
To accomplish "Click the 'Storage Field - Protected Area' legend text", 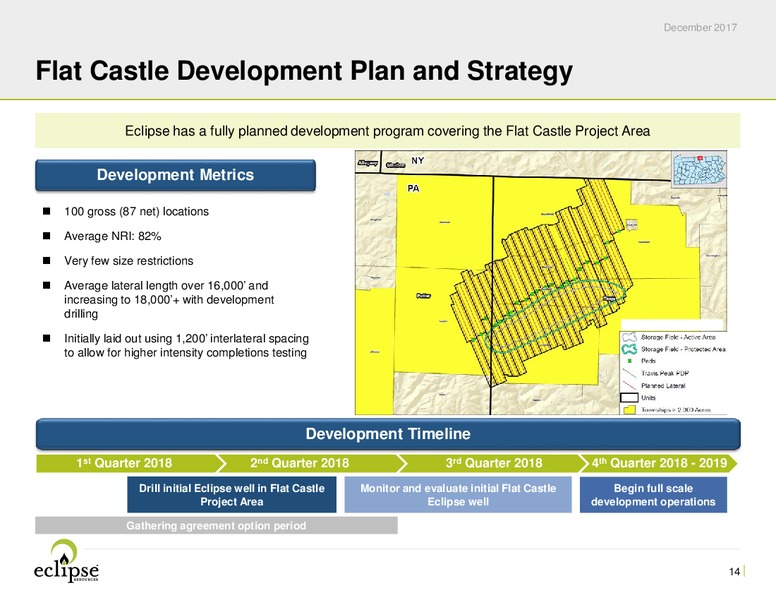I will (x=683, y=349).
